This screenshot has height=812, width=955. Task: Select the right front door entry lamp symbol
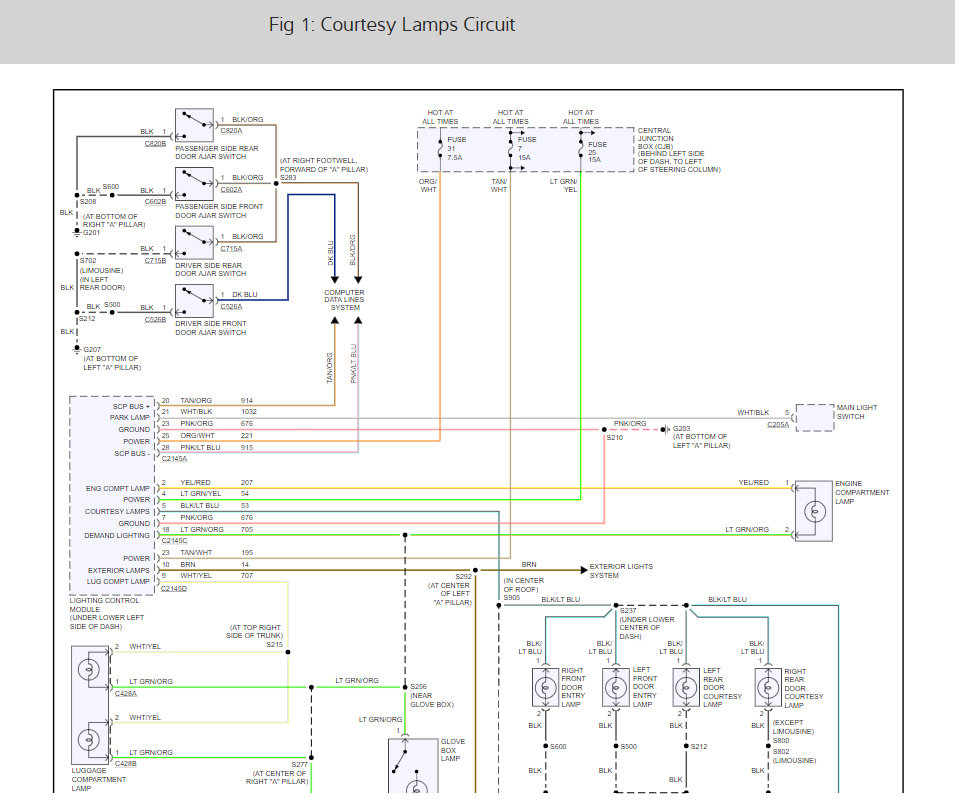tap(548, 687)
